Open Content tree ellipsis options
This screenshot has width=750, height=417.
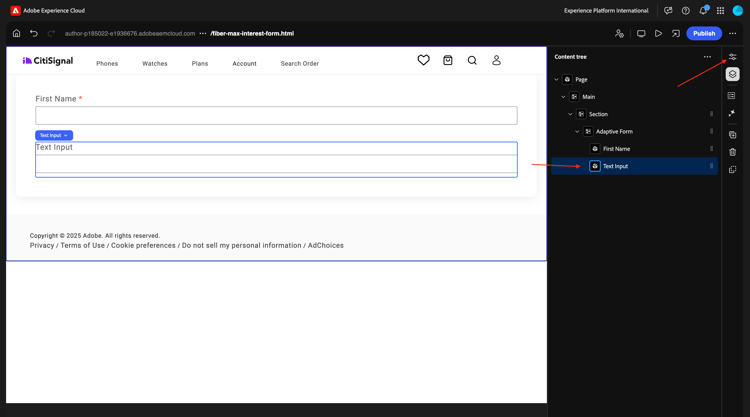[x=707, y=57]
